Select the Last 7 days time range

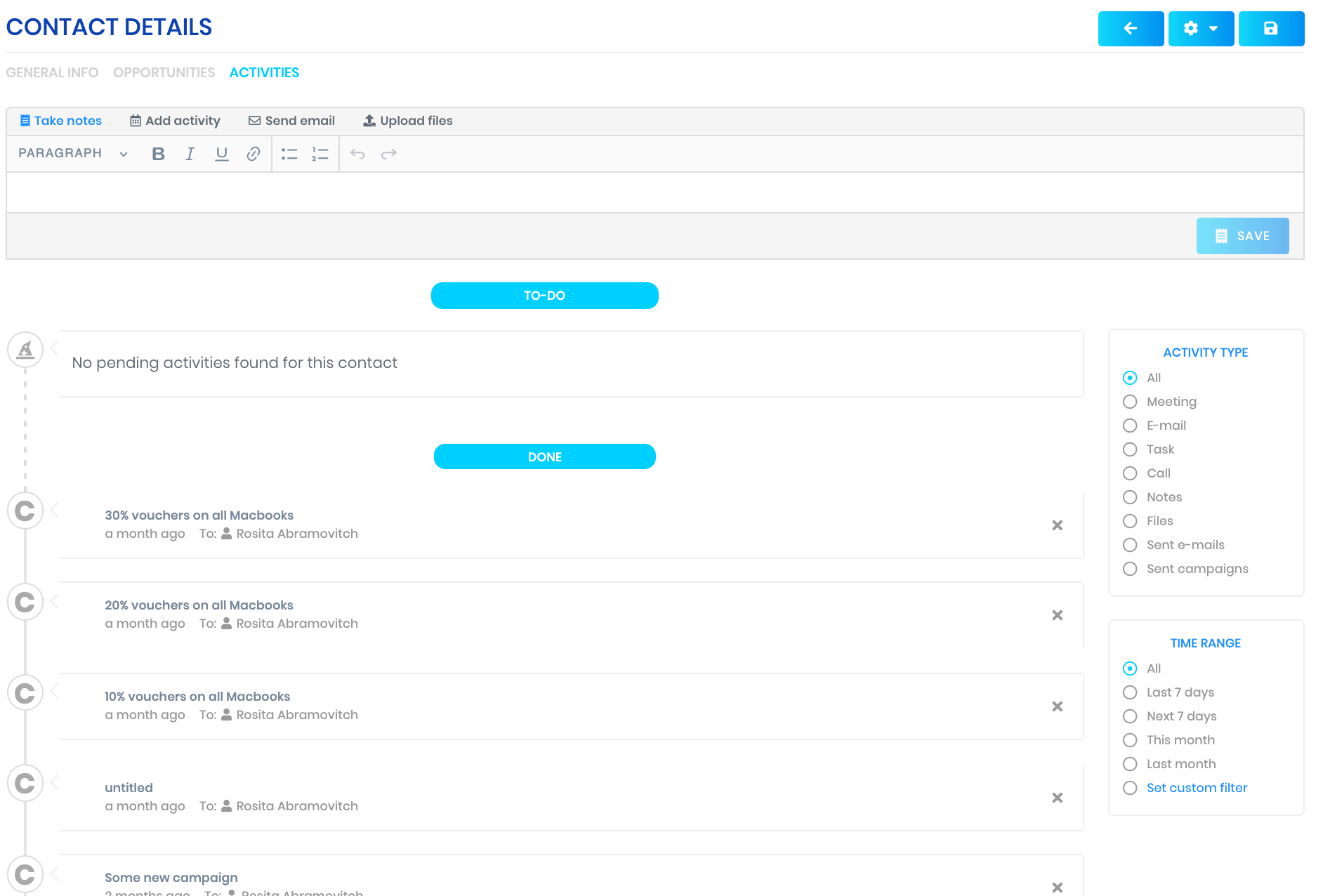click(x=1130, y=692)
